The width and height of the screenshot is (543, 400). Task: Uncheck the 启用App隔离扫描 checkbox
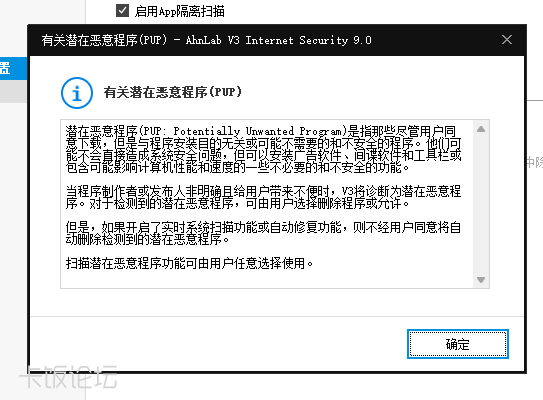pyautogui.click(x=122, y=10)
